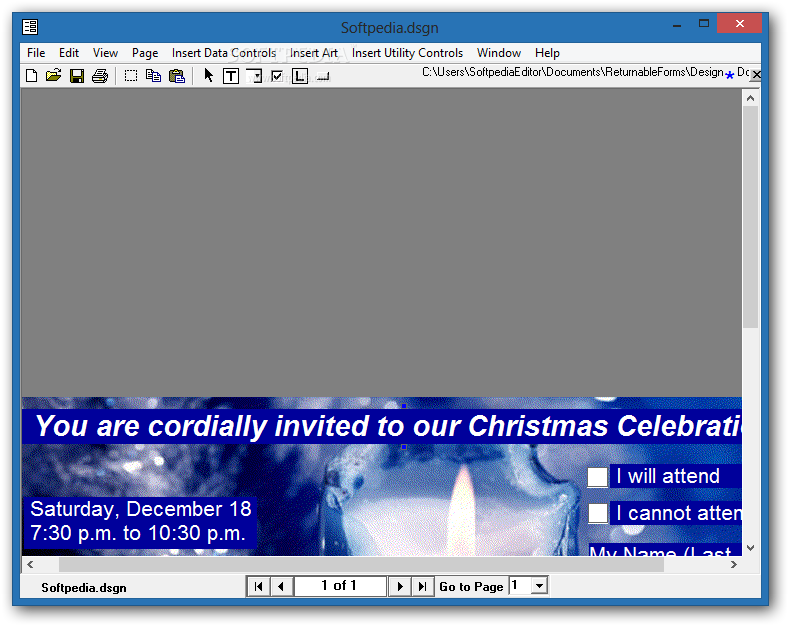Insert a button control from toolbar
Viewport: 789px width, 626px height.
[x=323, y=76]
